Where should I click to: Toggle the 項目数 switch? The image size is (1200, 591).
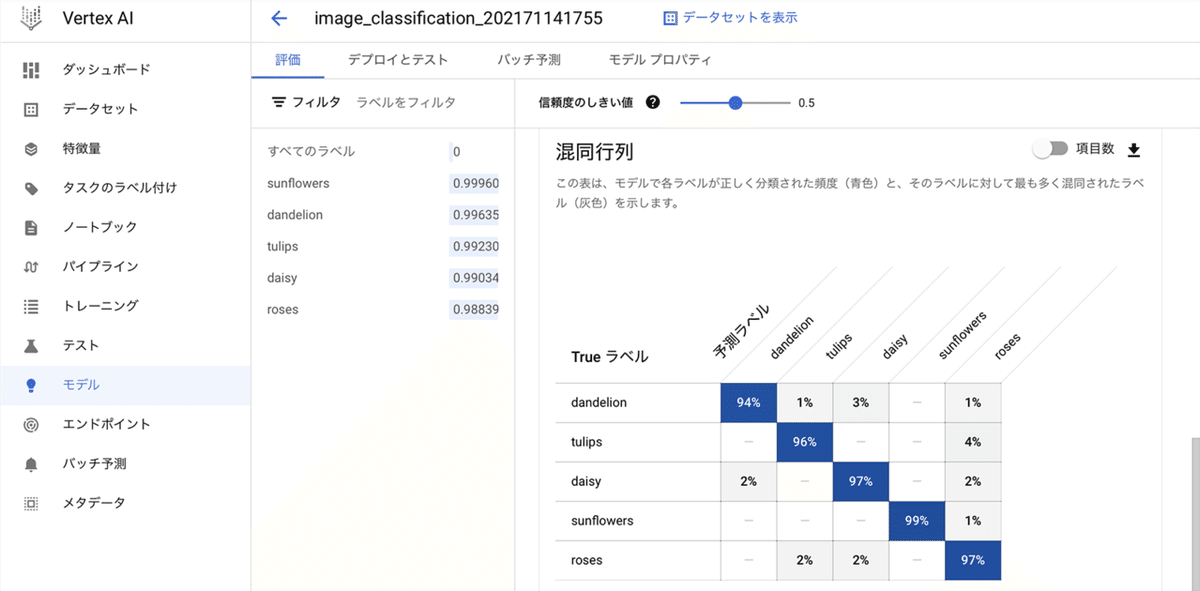point(1050,148)
